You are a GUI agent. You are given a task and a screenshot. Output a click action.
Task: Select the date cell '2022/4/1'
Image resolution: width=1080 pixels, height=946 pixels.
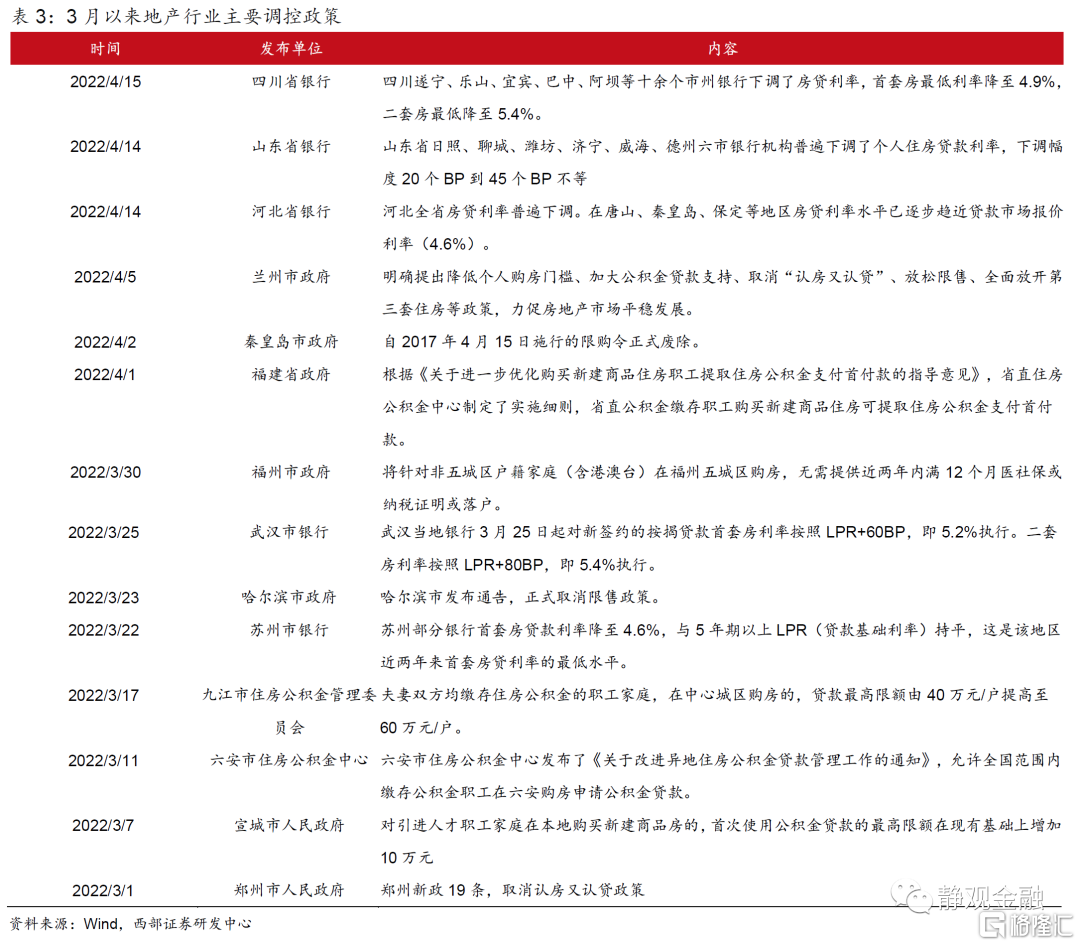point(105,375)
